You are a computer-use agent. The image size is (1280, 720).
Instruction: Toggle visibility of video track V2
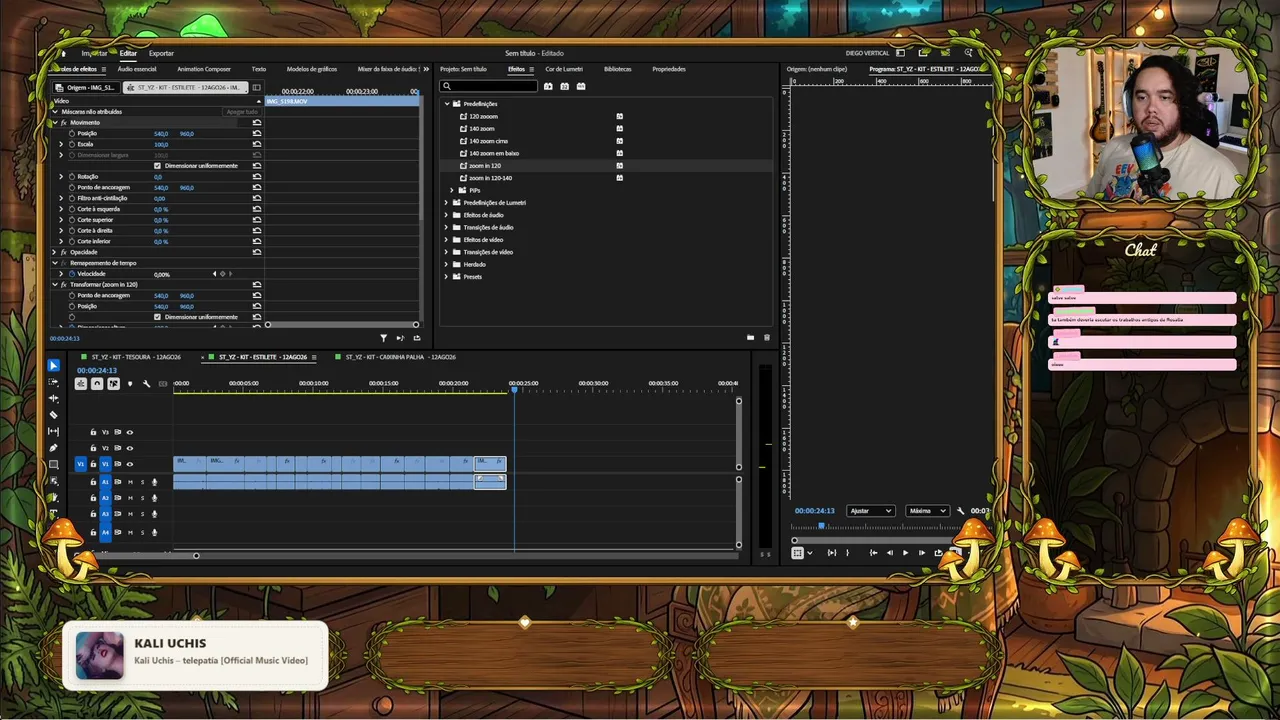(129, 448)
